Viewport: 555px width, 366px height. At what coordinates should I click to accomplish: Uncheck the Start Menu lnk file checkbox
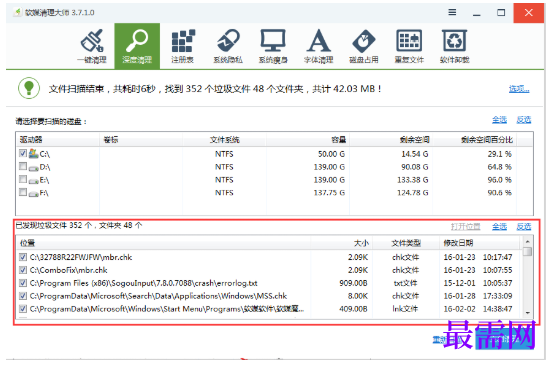(23, 309)
